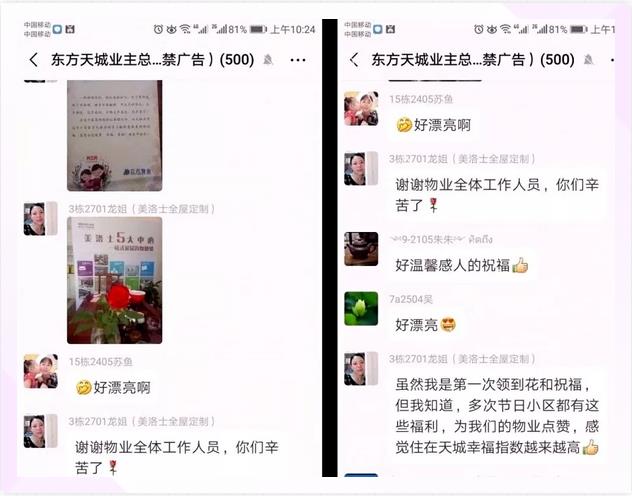Open the three-dot menu in left chat
This screenshot has height=496, width=632.
298,60
